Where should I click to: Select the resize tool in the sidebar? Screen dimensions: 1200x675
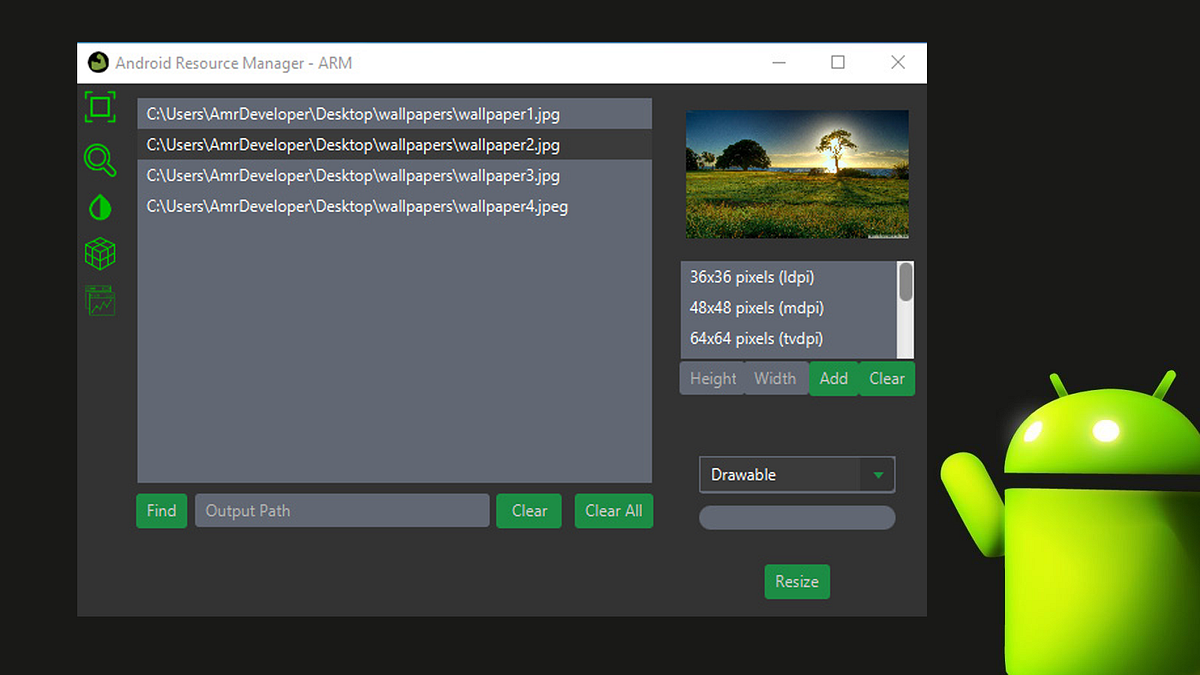[100, 107]
